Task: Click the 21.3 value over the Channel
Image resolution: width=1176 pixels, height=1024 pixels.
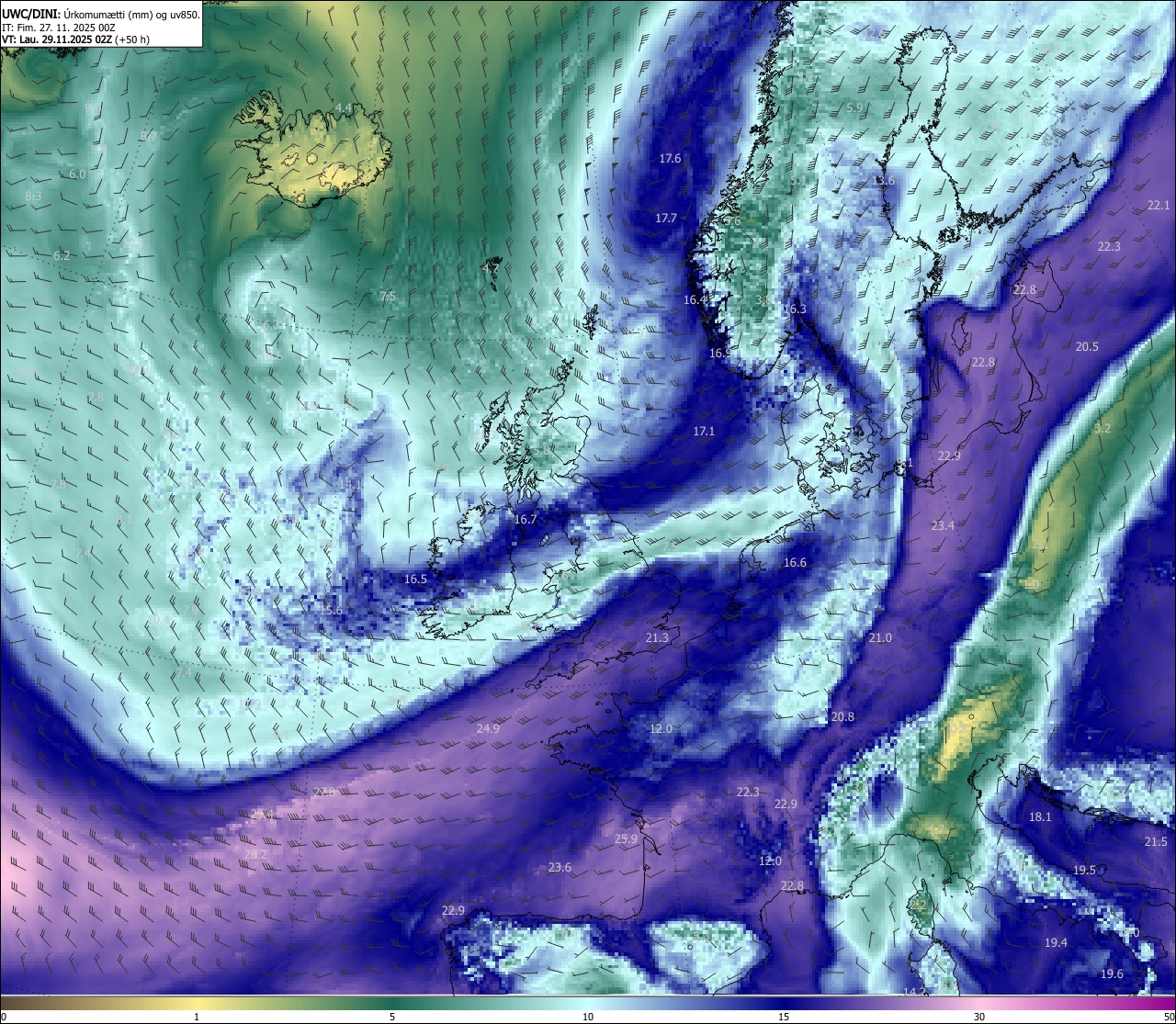Action: (x=658, y=637)
